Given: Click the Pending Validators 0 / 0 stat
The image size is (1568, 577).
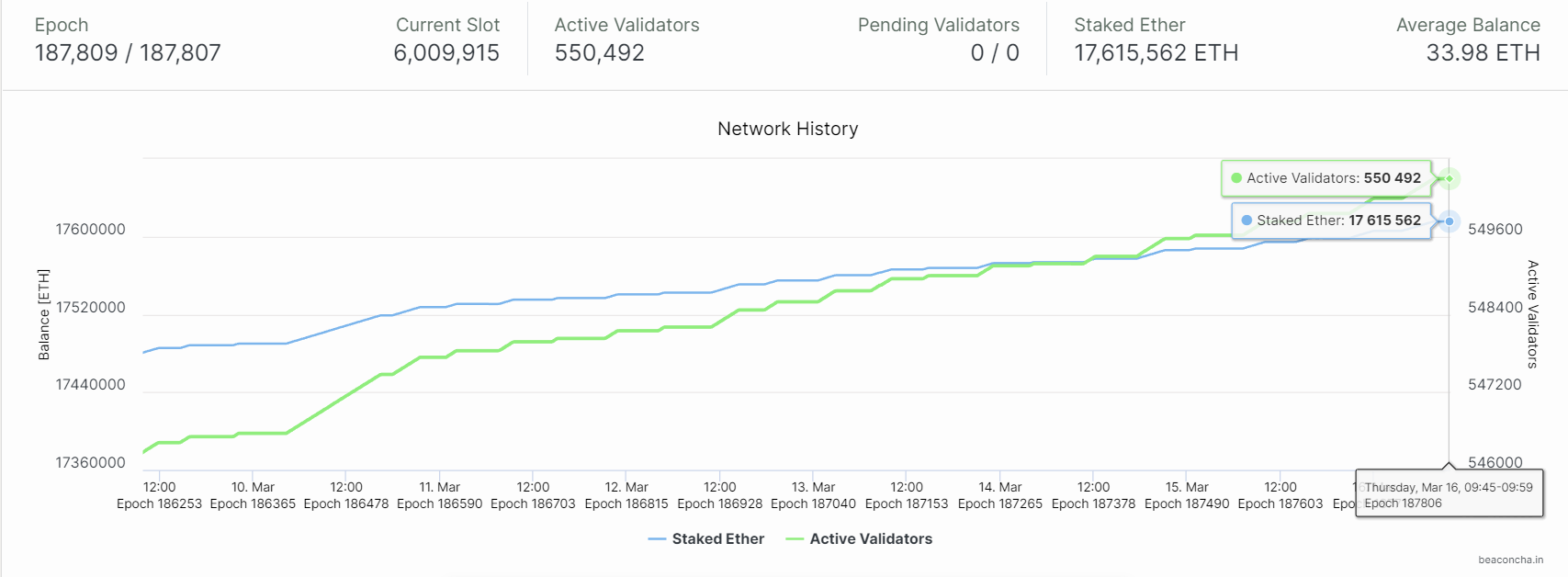Looking at the screenshot, I should click(938, 40).
